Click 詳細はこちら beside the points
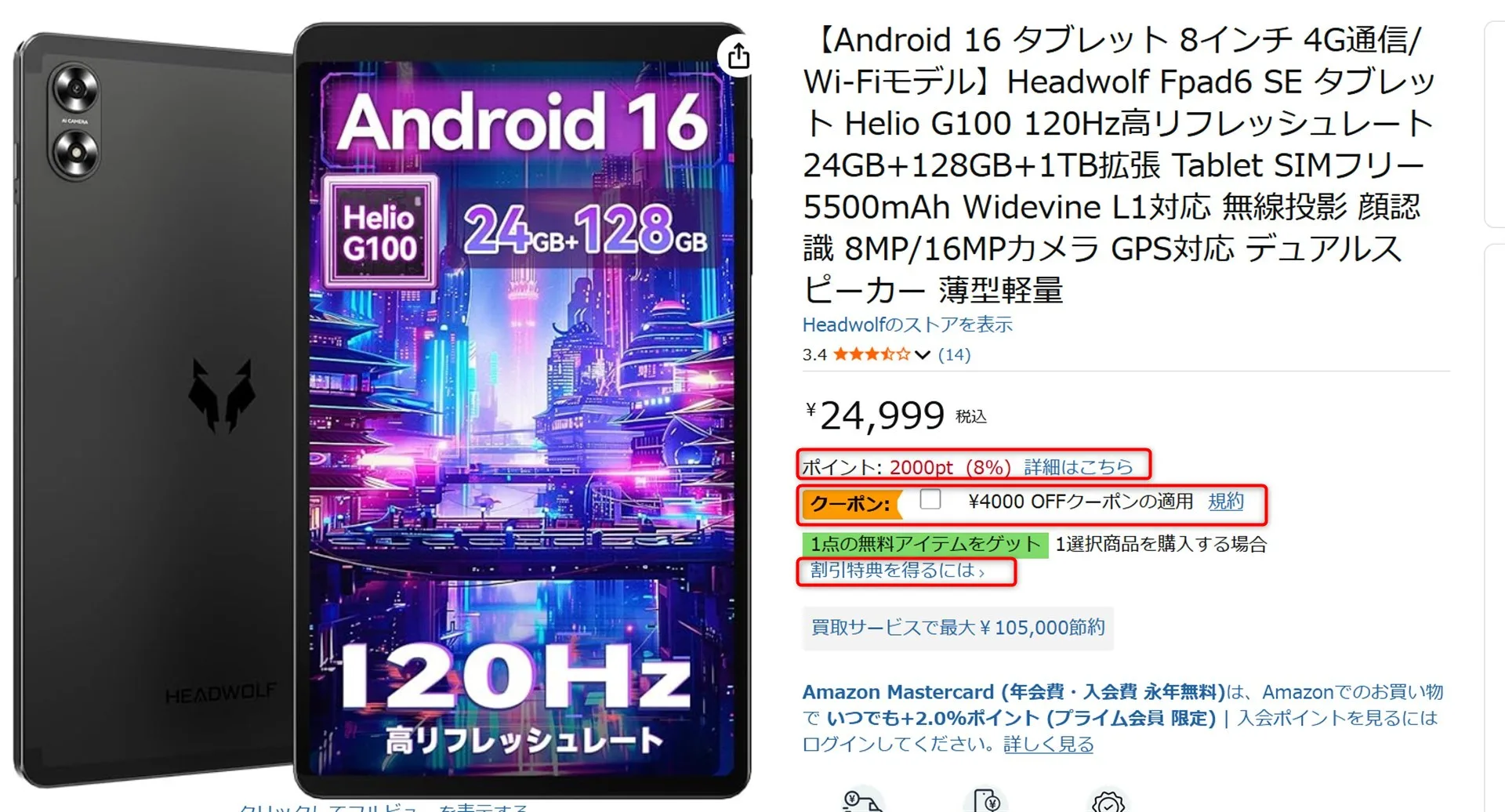This screenshot has width=1505, height=812. (1079, 467)
